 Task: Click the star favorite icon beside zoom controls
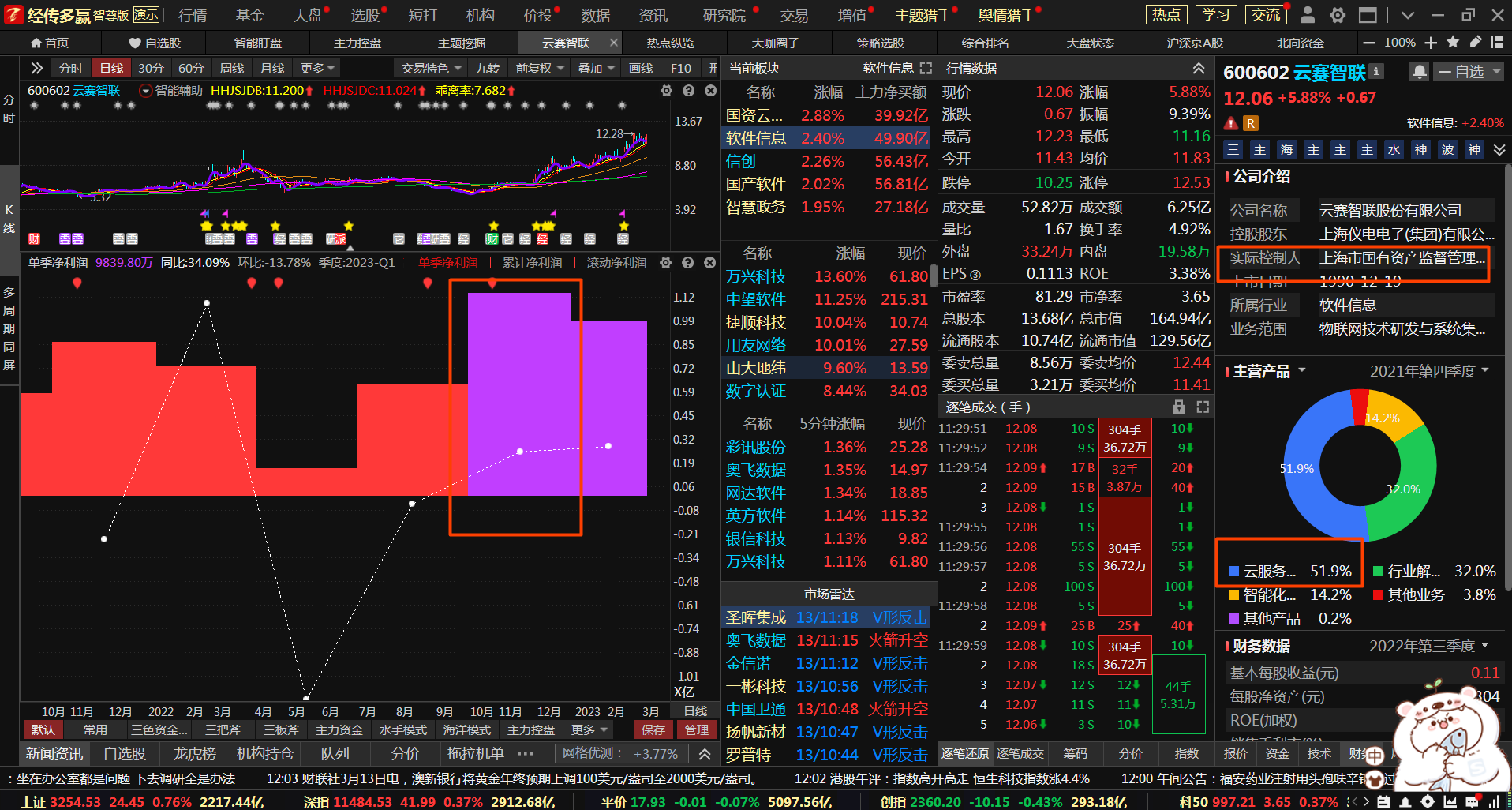[x=1453, y=43]
